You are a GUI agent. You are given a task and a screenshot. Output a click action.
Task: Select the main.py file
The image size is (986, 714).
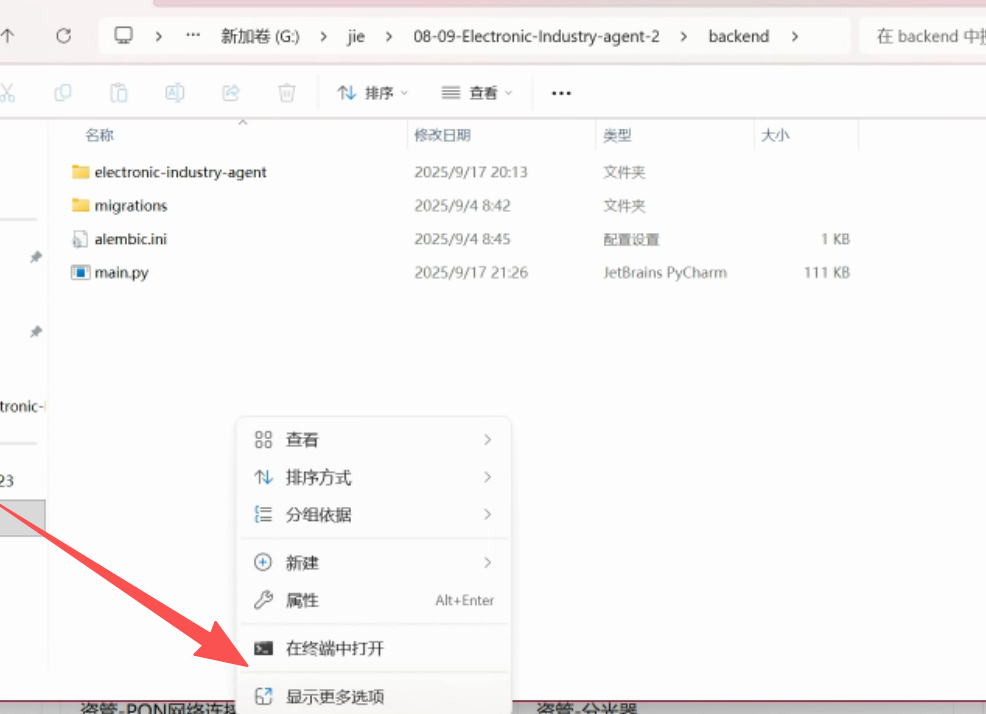coord(121,273)
